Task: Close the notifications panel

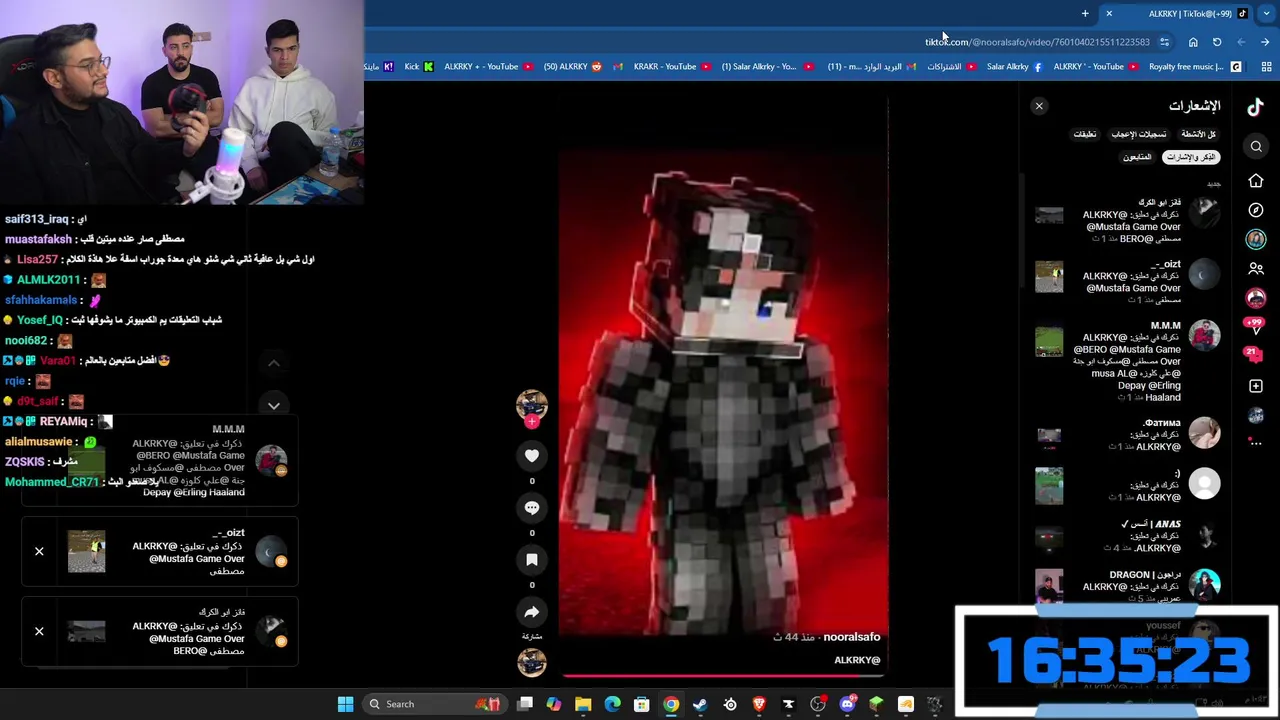Action: (x=1039, y=106)
